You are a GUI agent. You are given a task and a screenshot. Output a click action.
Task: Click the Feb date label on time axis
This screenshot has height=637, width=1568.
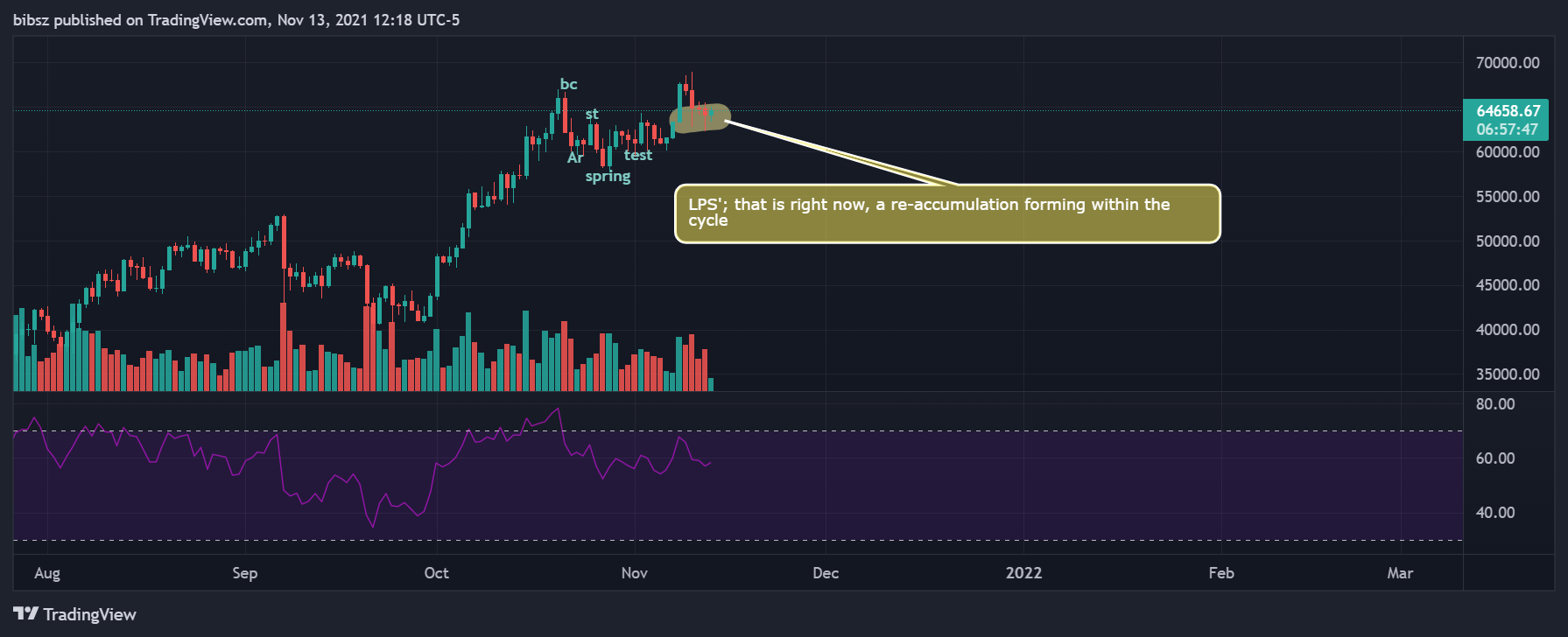(x=1221, y=573)
